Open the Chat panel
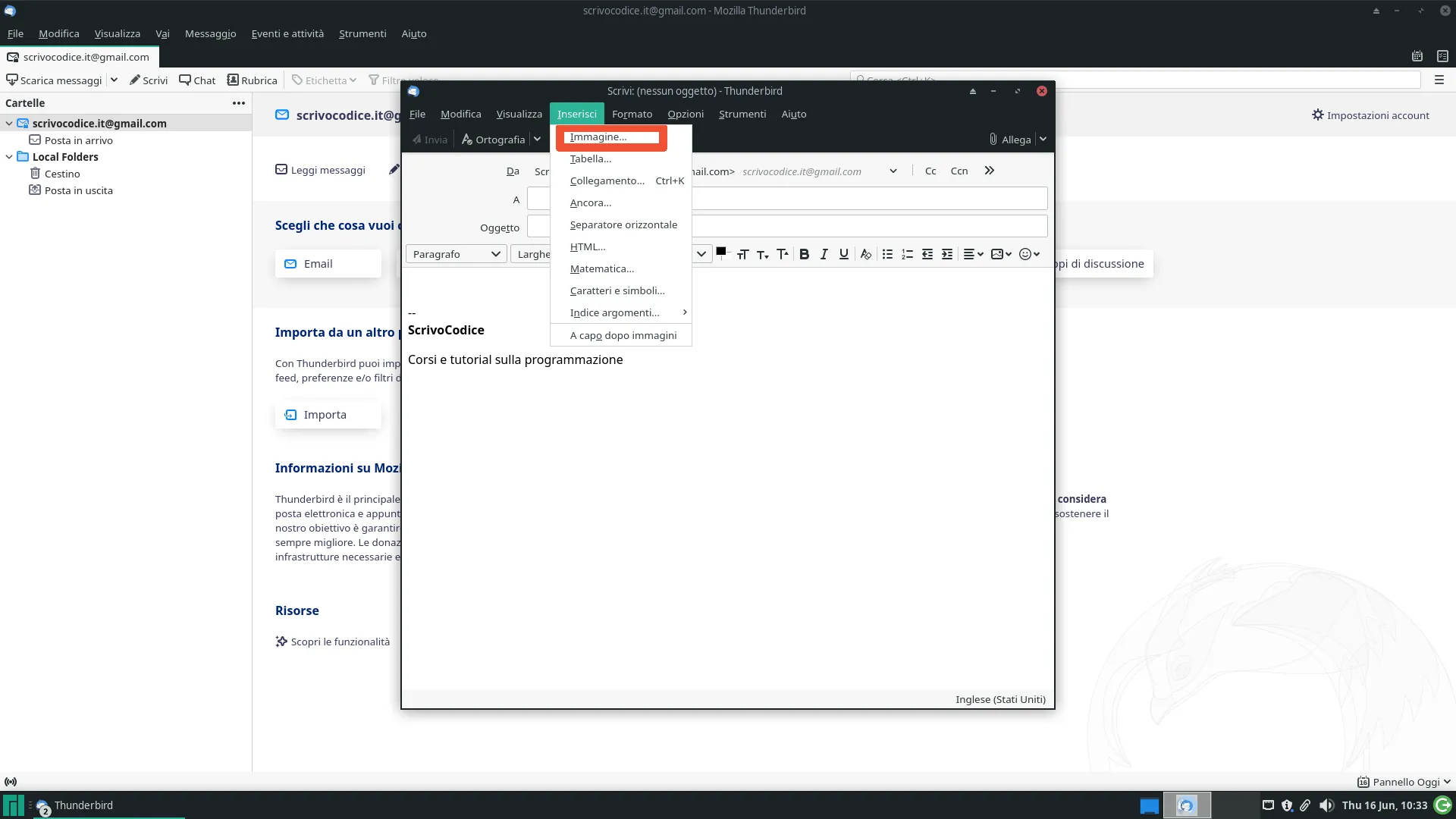The width and height of the screenshot is (1456, 819). click(197, 80)
